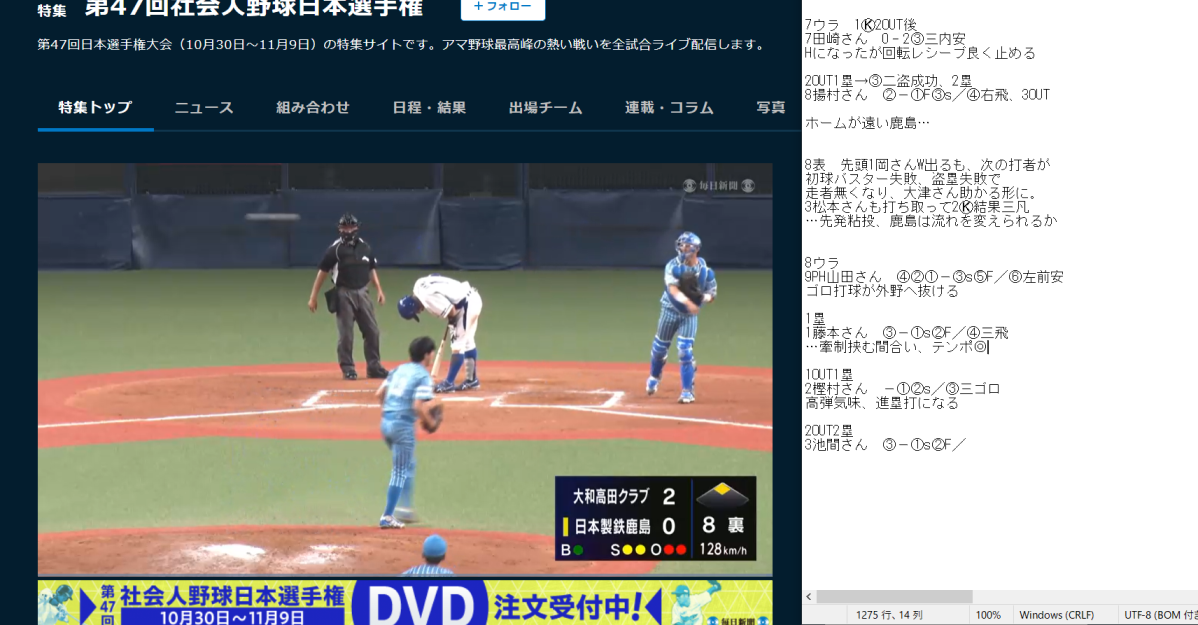Image resolution: width=1198 pixels, height=625 pixels.
Task: Click the 第47回社会人野球日本選手権 page title
Action: point(254,8)
